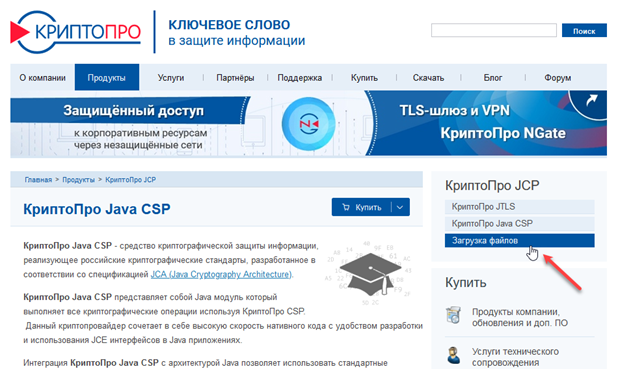The height and width of the screenshot is (369, 618).
Task: Select КриптоПро JTLS in sidebar
Action: [x=519, y=207]
